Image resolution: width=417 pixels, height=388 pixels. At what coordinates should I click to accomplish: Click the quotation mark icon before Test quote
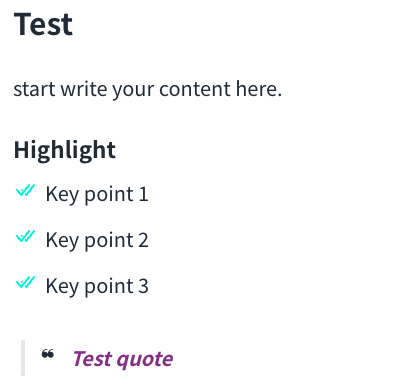pyautogui.click(x=48, y=354)
